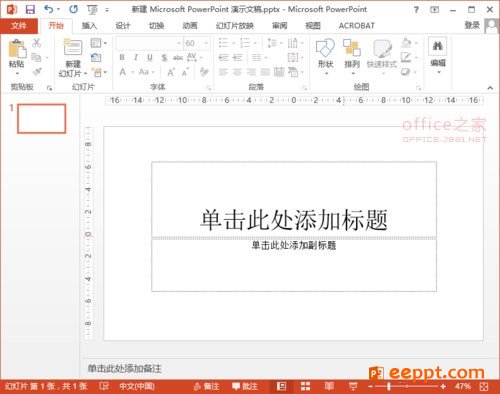Image resolution: width=500 pixels, height=394 pixels.
Task: Click the Save icon in quick access toolbar
Action: pos(30,9)
